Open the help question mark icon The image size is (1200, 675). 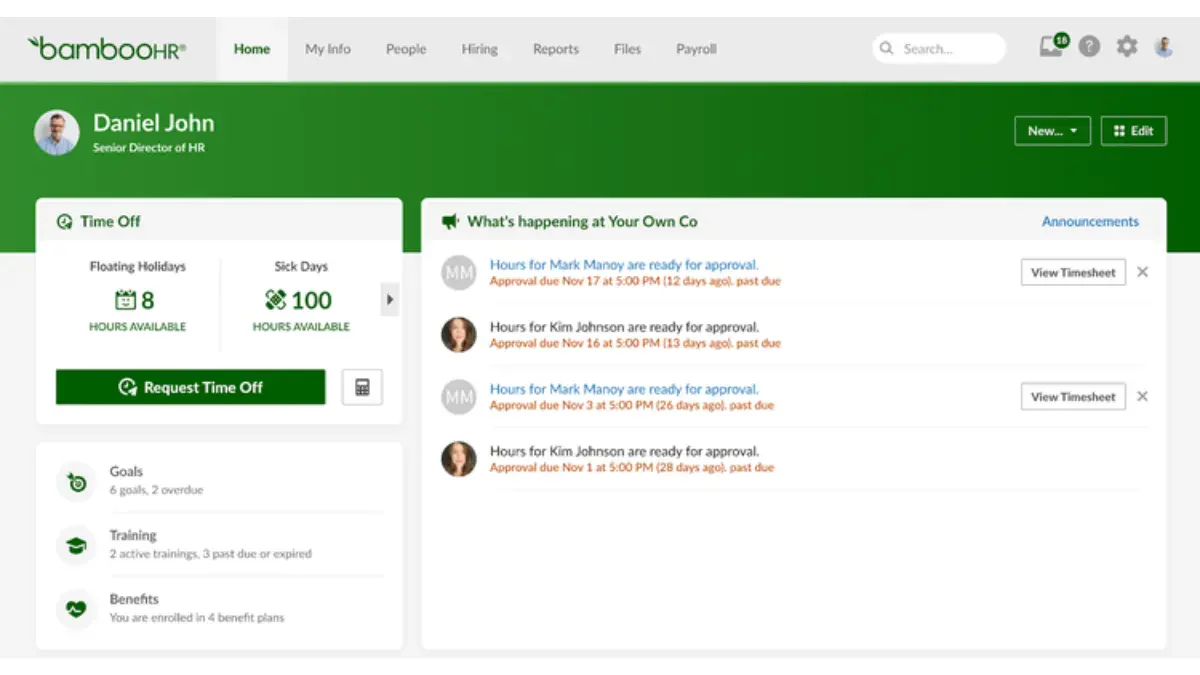(1090, 47)
